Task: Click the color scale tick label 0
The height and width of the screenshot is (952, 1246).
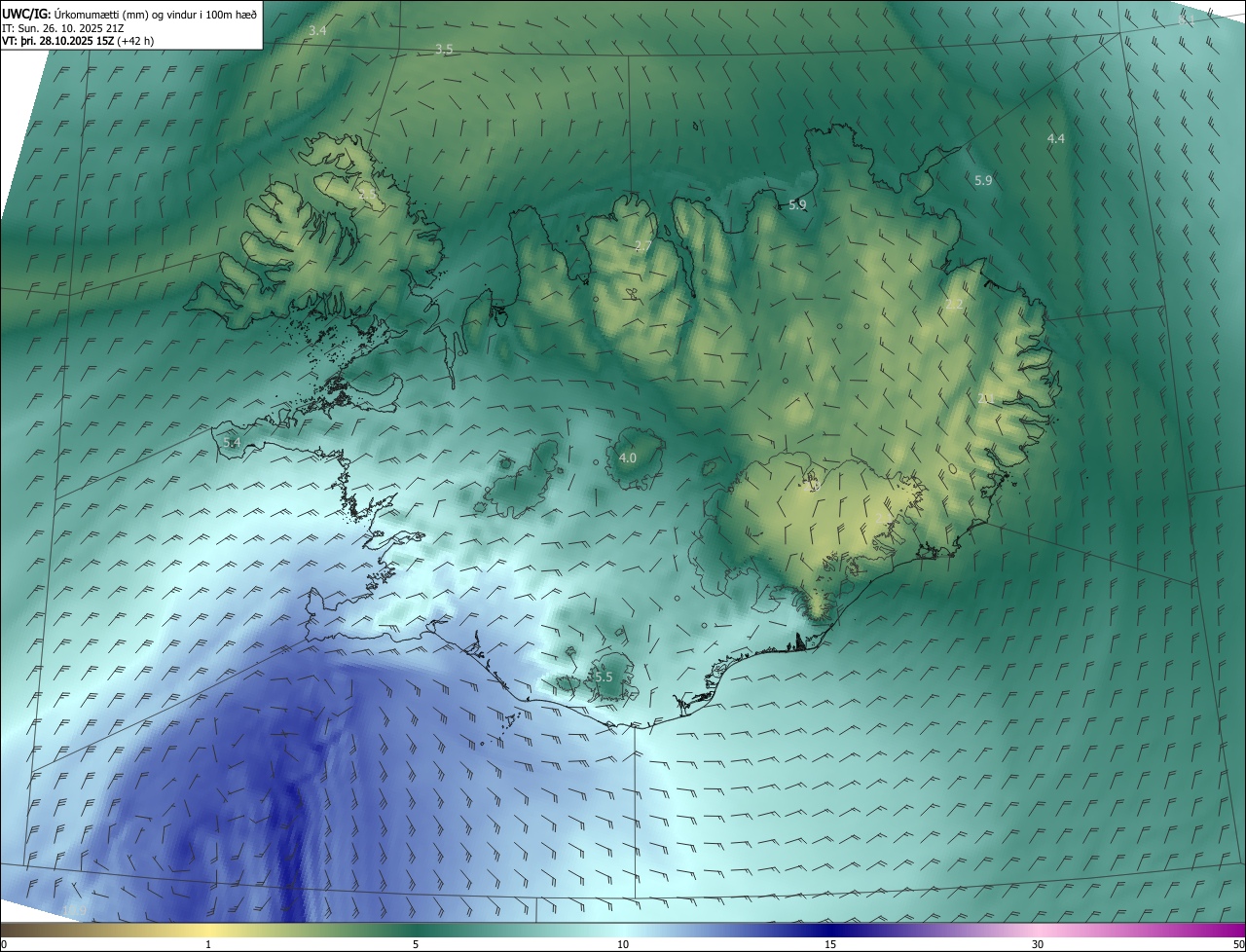Action: point(4,944)
